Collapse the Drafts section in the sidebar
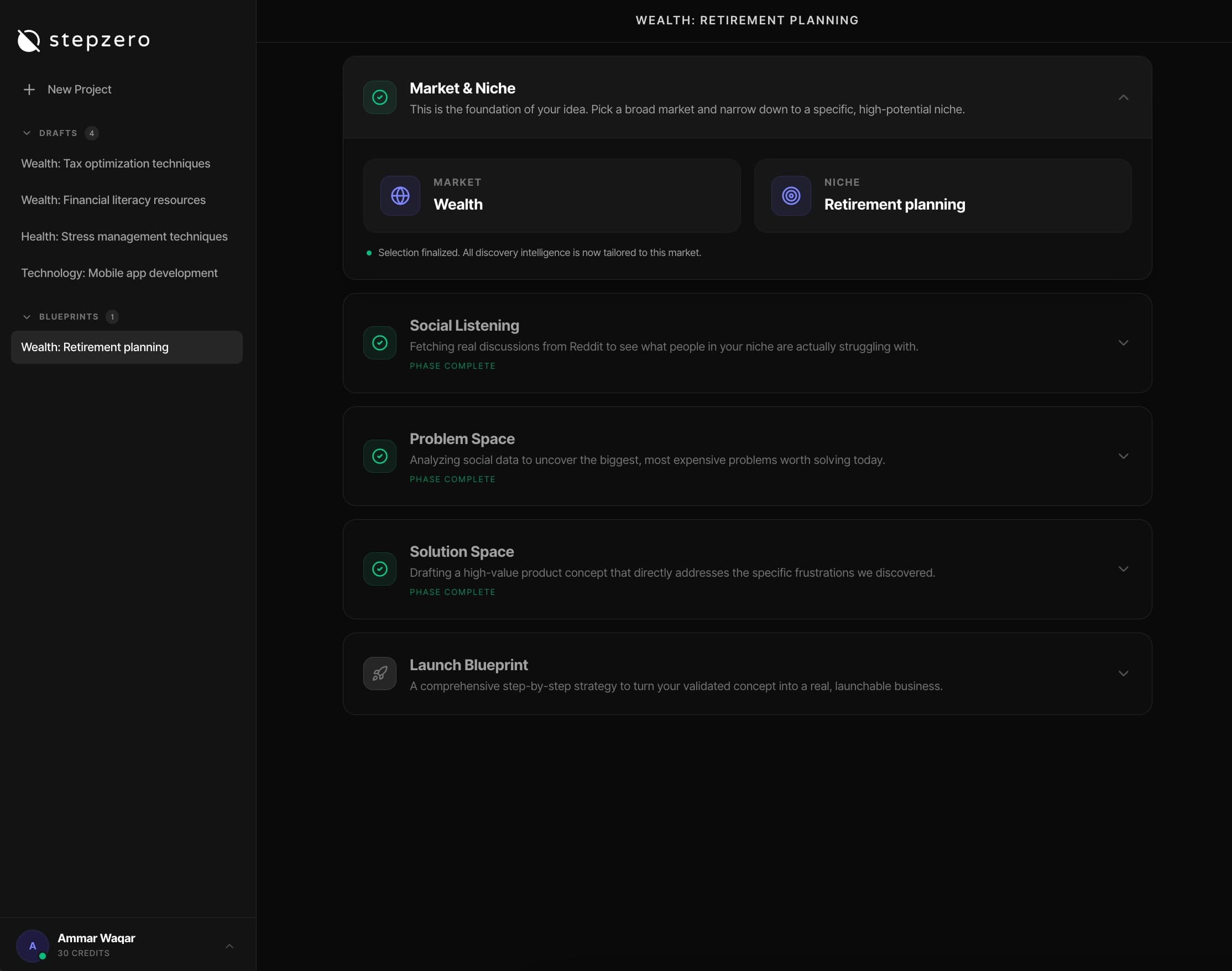1232x971 pixels. coord(27,133)
